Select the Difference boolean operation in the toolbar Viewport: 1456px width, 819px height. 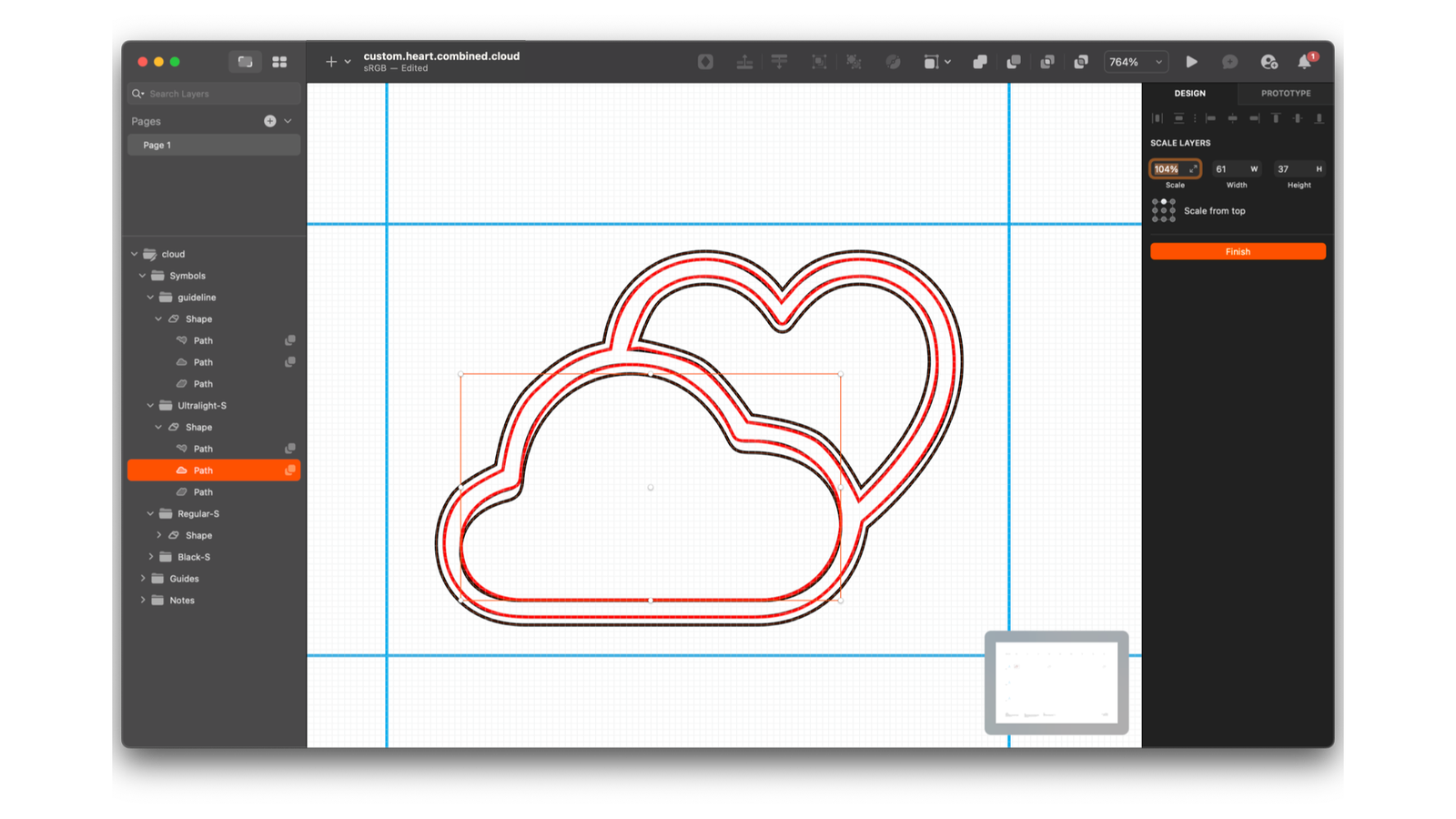coord(1081,62)
